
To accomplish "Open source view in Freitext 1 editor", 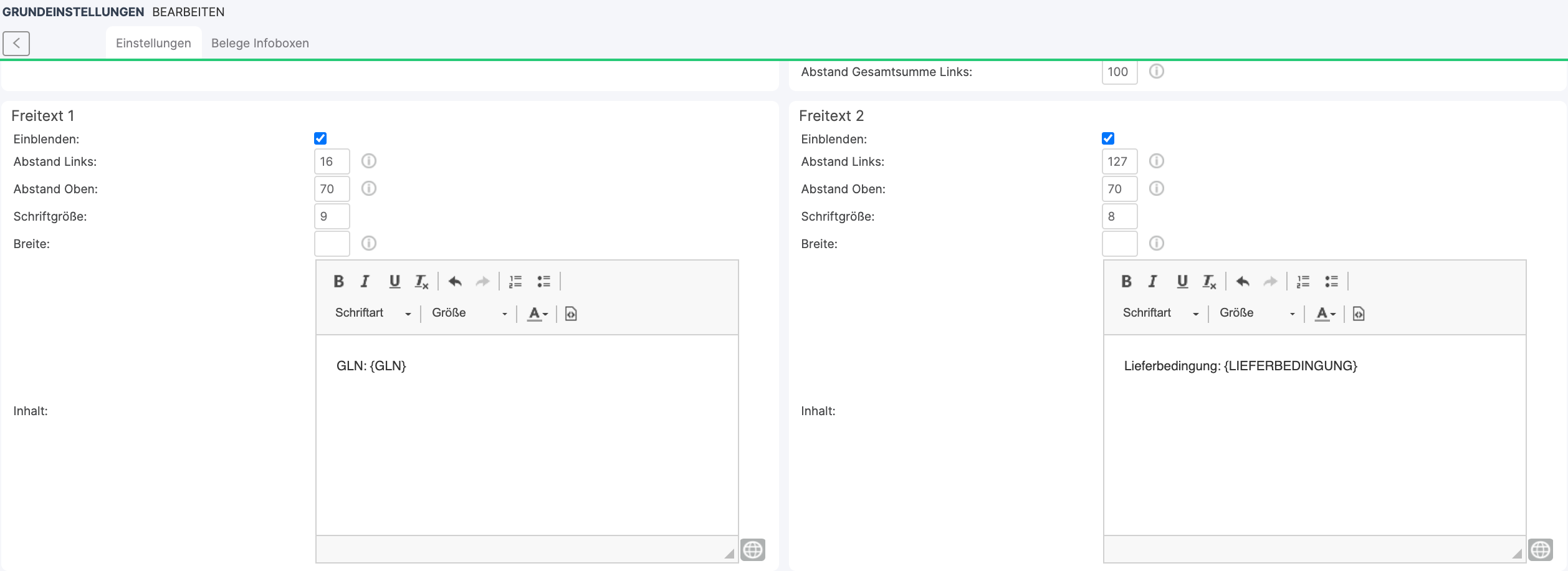I will click(570, 314).
